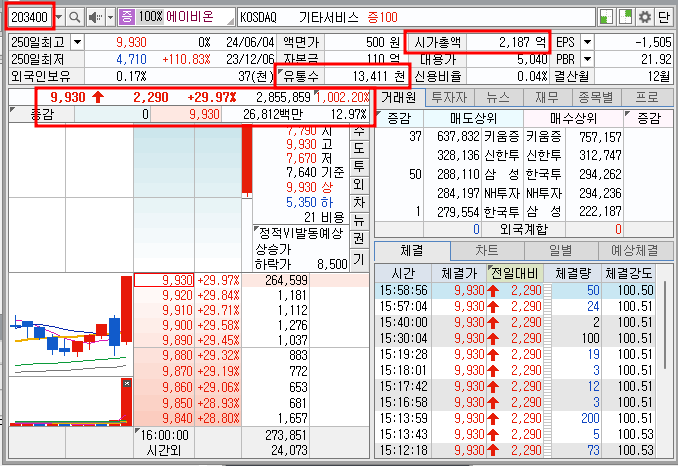Select the 체결 tab
The image size is (678, 466).
tap(412, 250)
